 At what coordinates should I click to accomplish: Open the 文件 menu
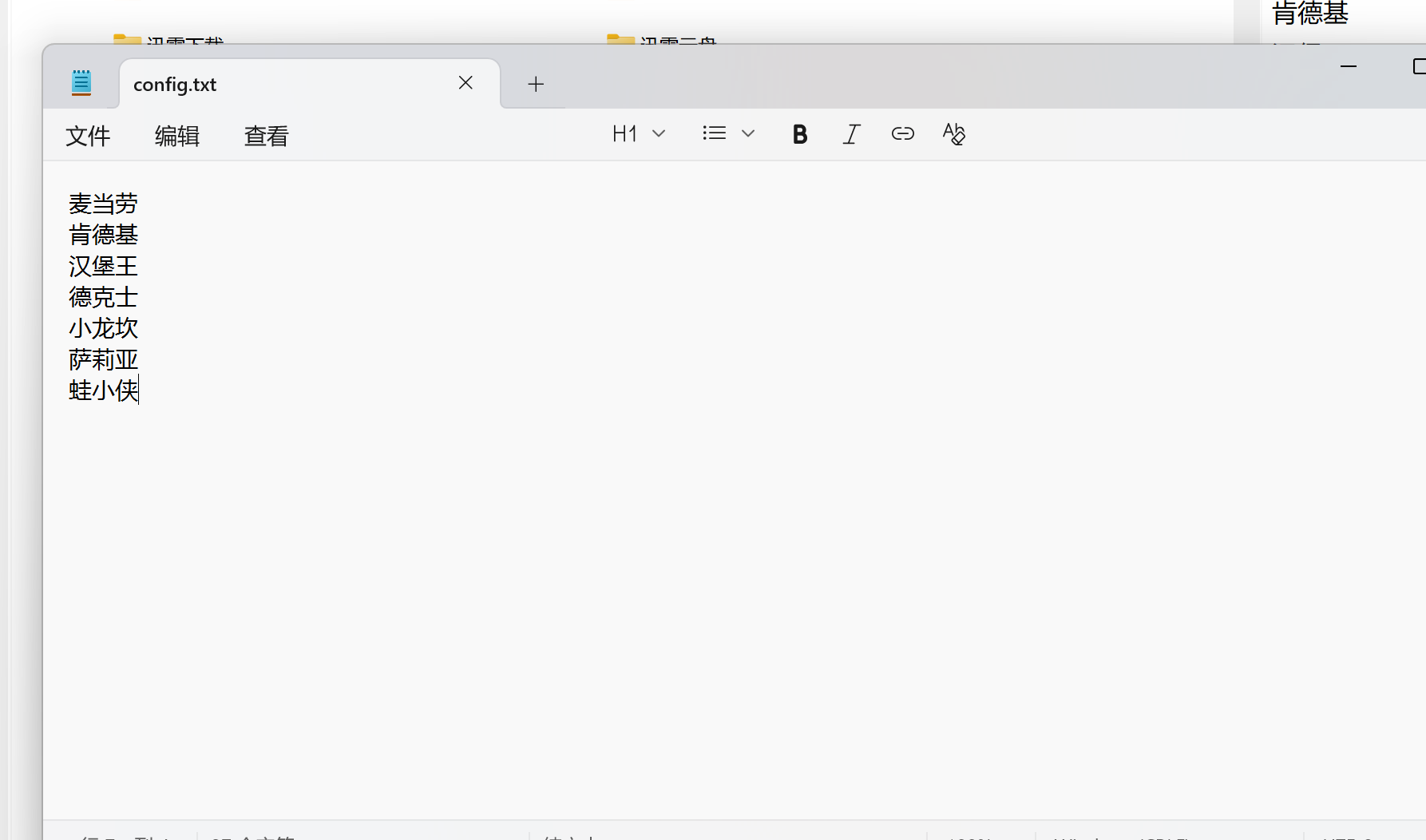click(88, 136)
